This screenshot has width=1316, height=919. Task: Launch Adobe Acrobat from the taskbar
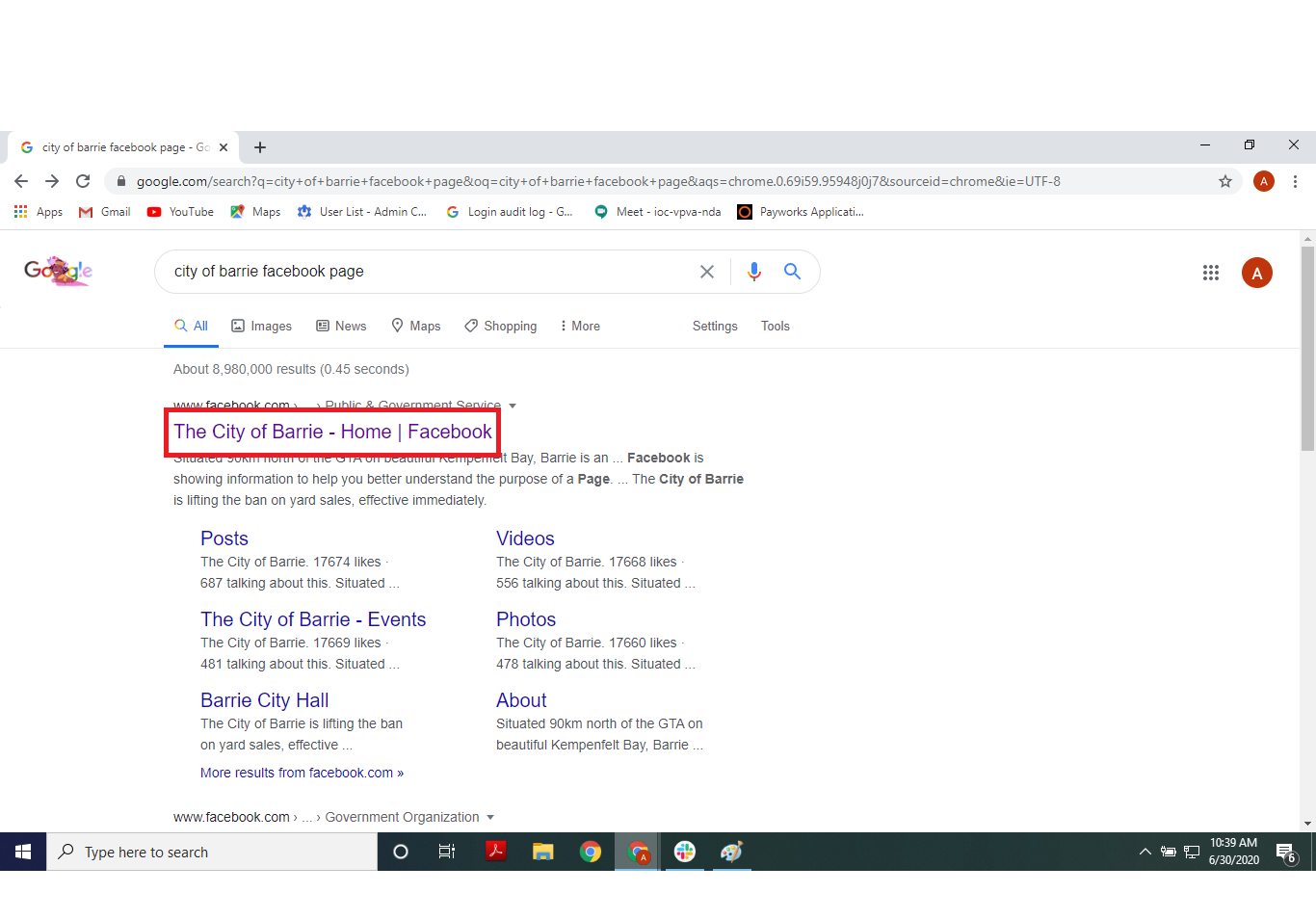pyautogui.click(x=496, y=852)
